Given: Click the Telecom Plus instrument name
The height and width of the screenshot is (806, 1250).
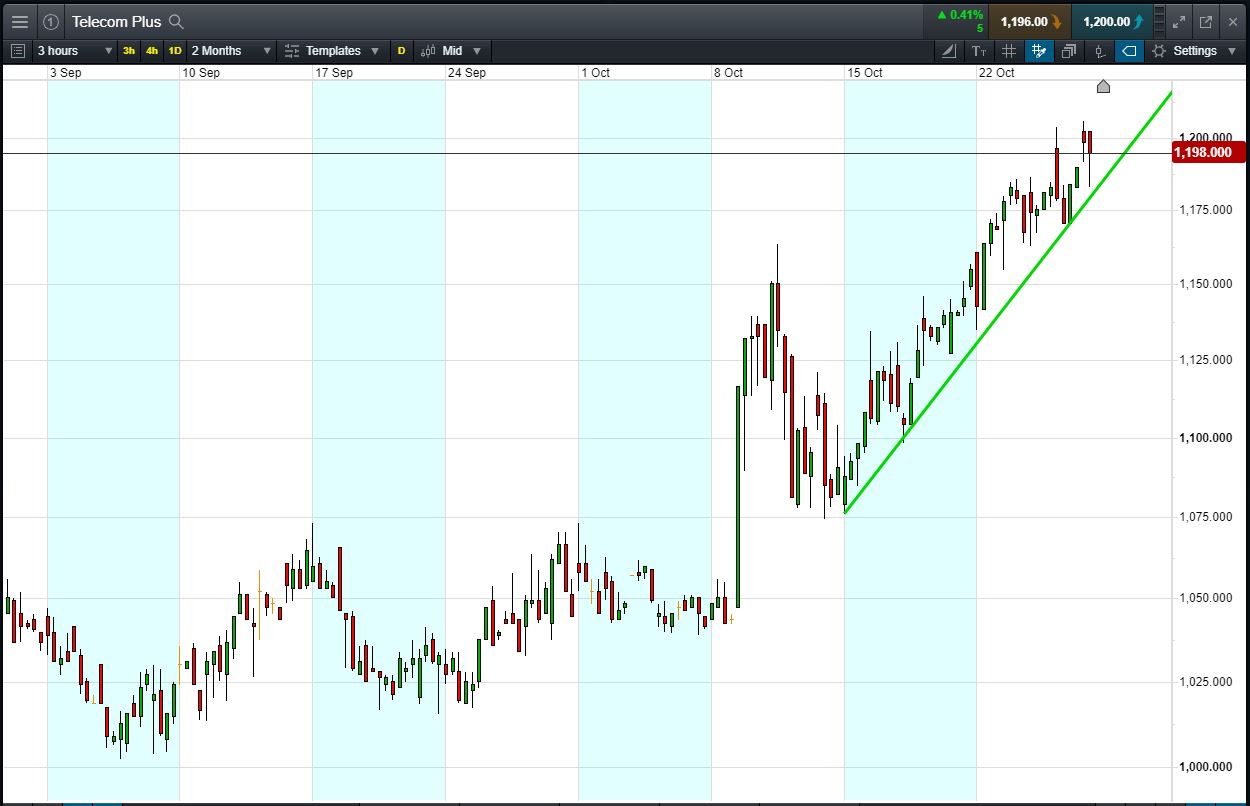Looking at the screenshot, I should [116, 21].
